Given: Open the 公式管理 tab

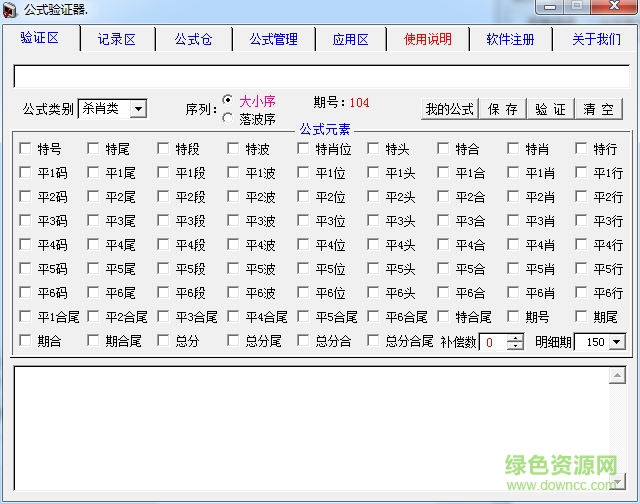Looking at the screenshot, I should coord(273,39).
